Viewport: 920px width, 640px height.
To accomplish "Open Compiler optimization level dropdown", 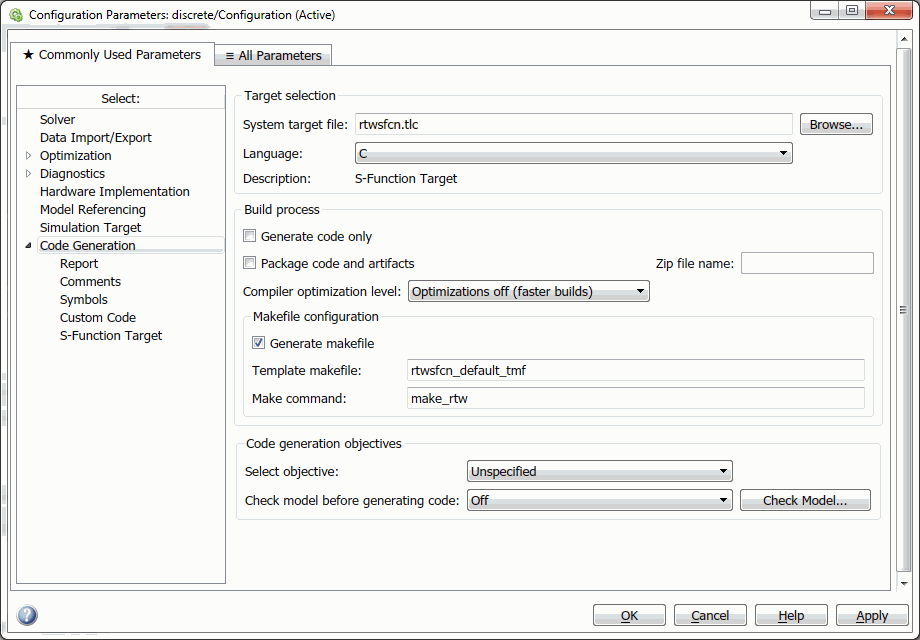I will point(529,292).
